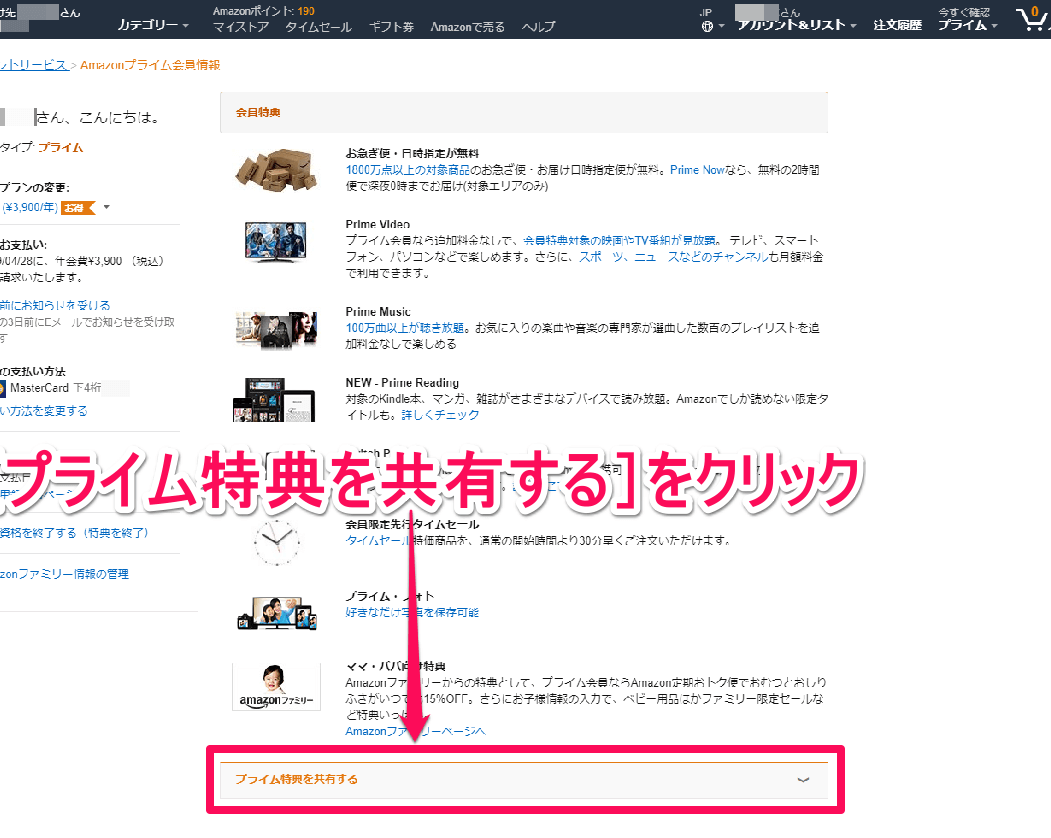The height and width of the screenshot is (838, 1051).
Task: Click the お急ぎ便・日時指定が無料 heading
Action: point(412,154)
